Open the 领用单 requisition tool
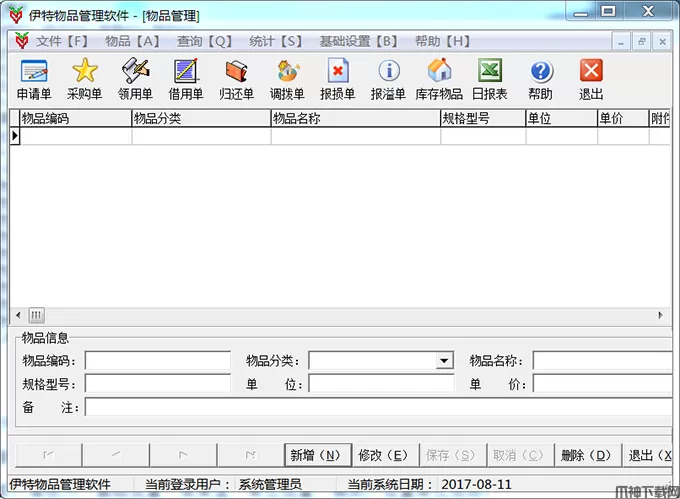The image size is (680, 499). coord(135,79)
